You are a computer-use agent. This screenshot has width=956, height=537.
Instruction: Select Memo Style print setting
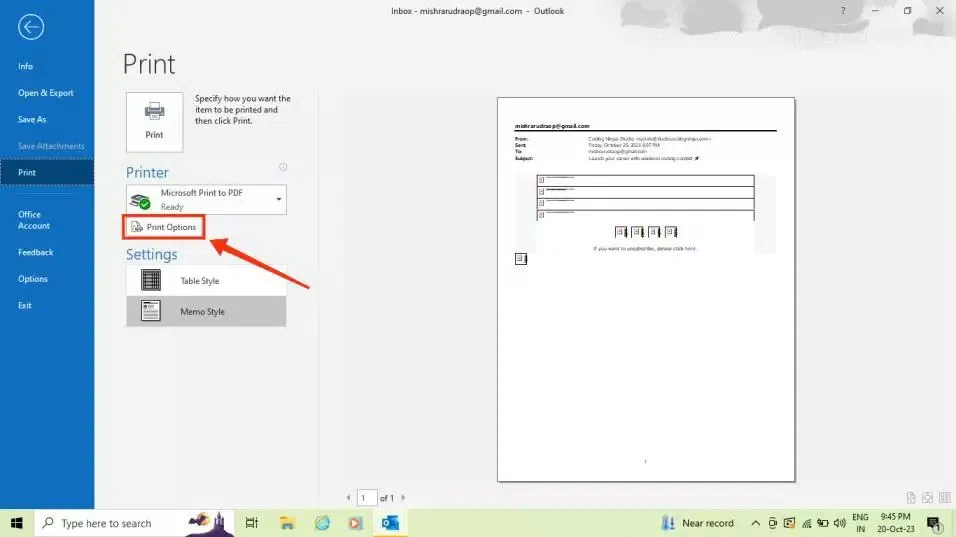206,311
